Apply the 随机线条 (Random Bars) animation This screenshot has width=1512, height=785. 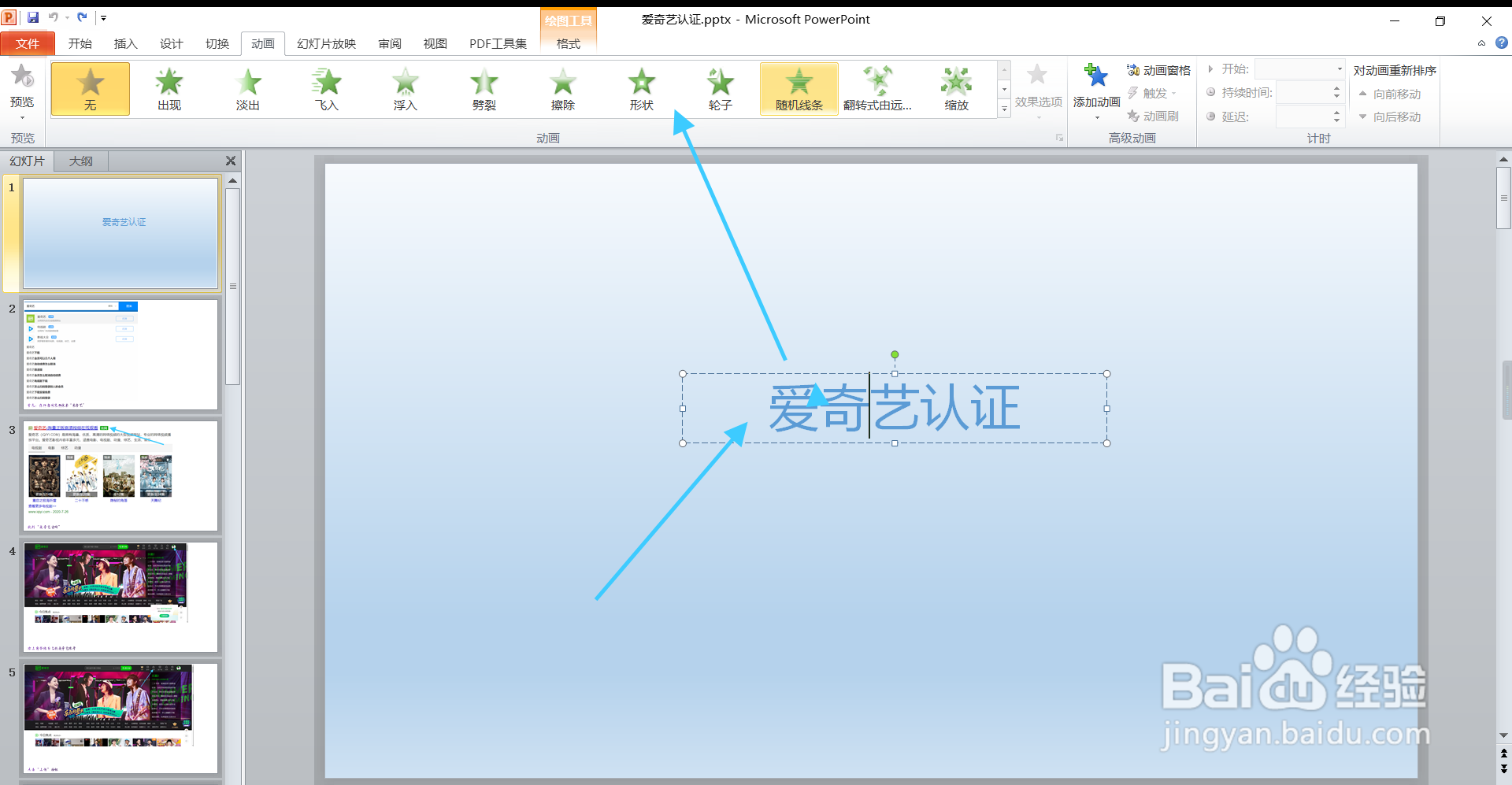[x=799, y=89]
